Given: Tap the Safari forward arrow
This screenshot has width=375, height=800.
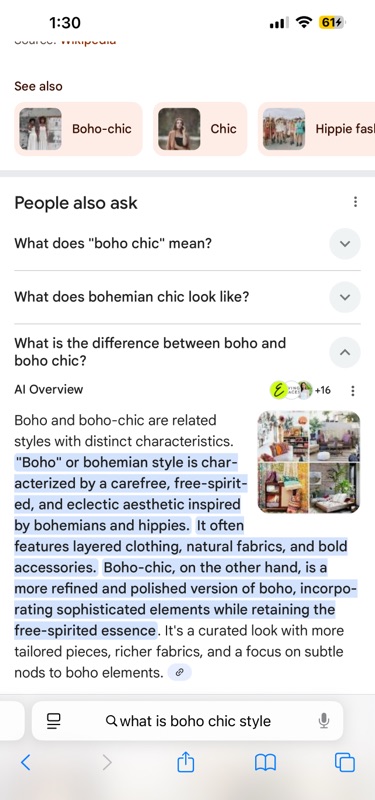Looking at the screenshot, I should (107, 762).
